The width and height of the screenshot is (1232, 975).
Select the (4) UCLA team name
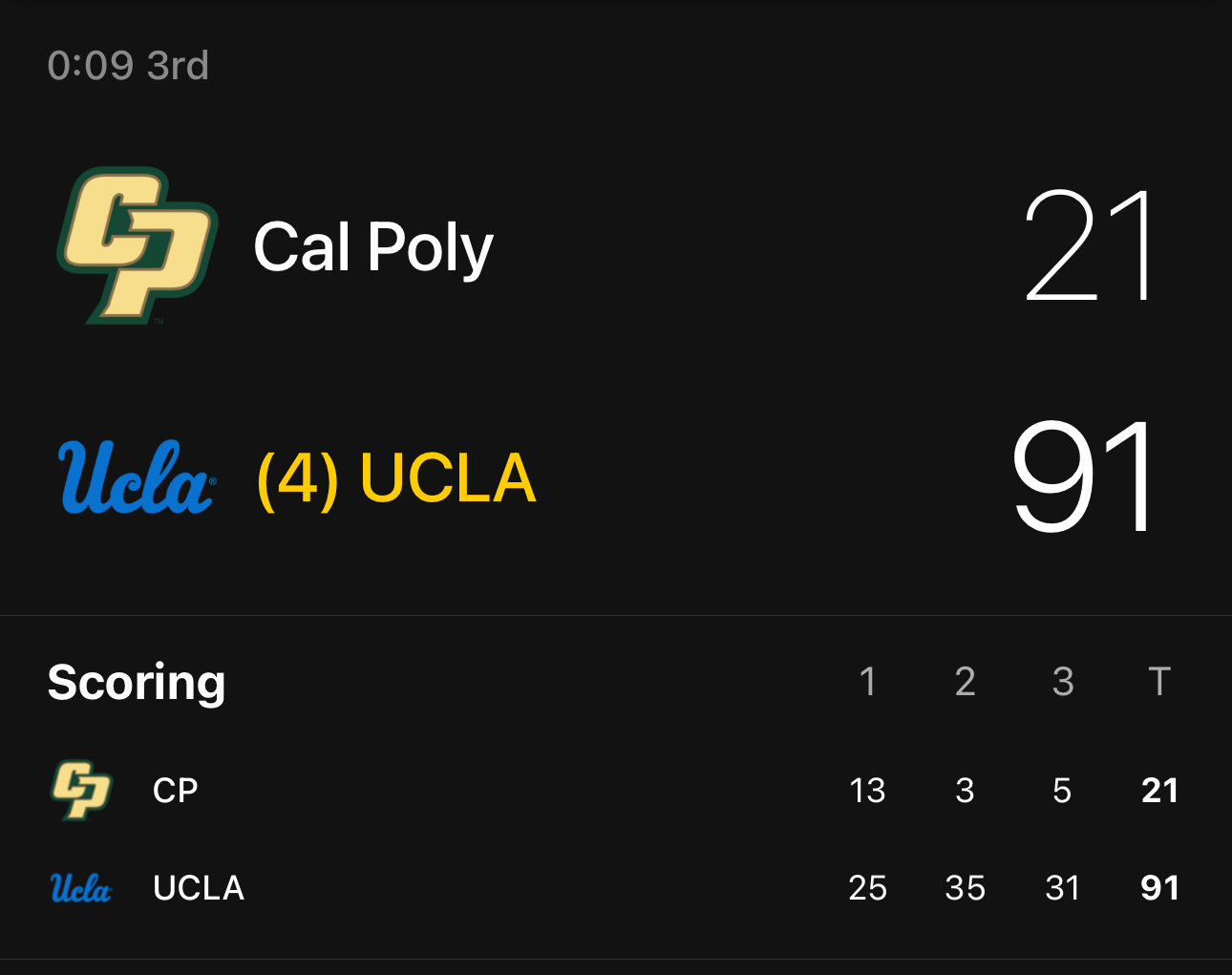tap(396, 478)
